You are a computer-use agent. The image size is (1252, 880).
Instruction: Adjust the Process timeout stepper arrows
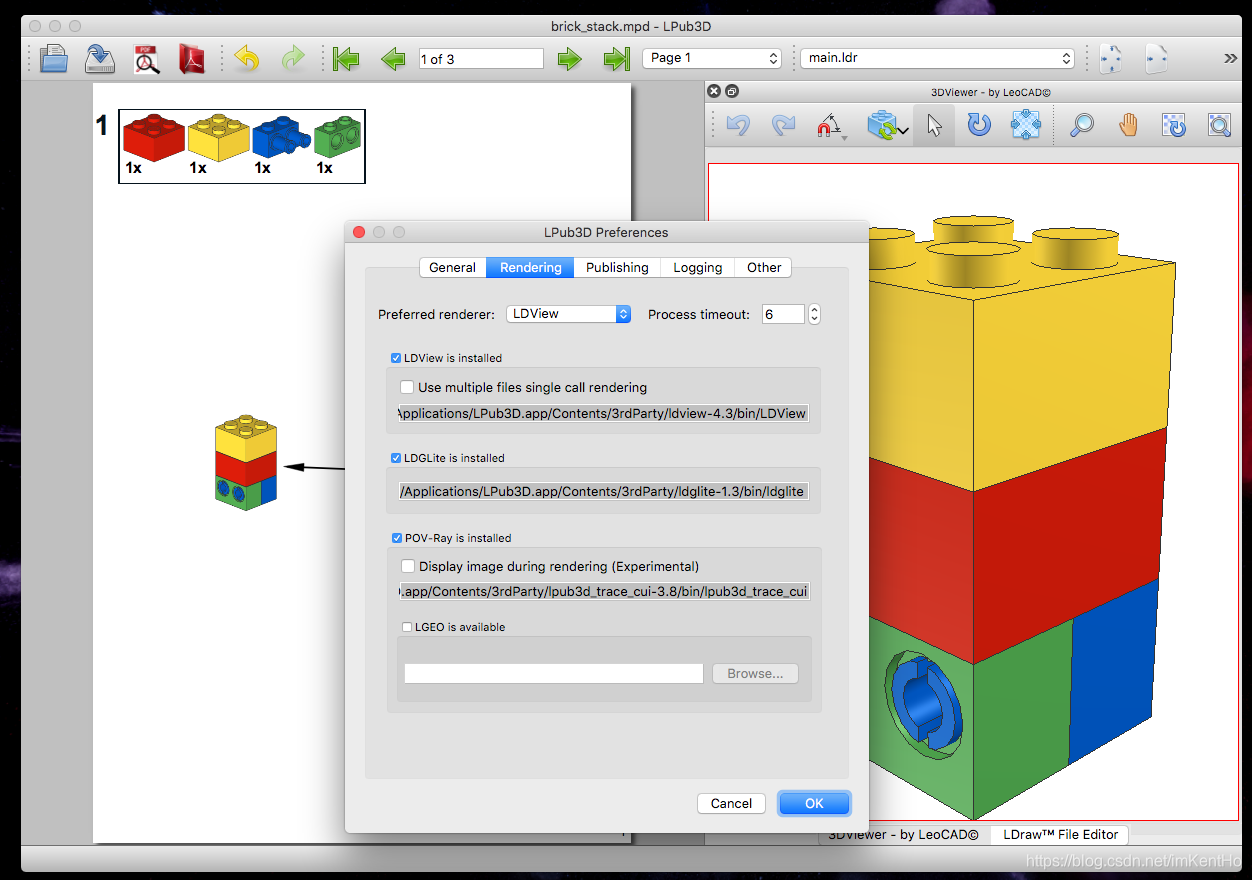(814, 314)
